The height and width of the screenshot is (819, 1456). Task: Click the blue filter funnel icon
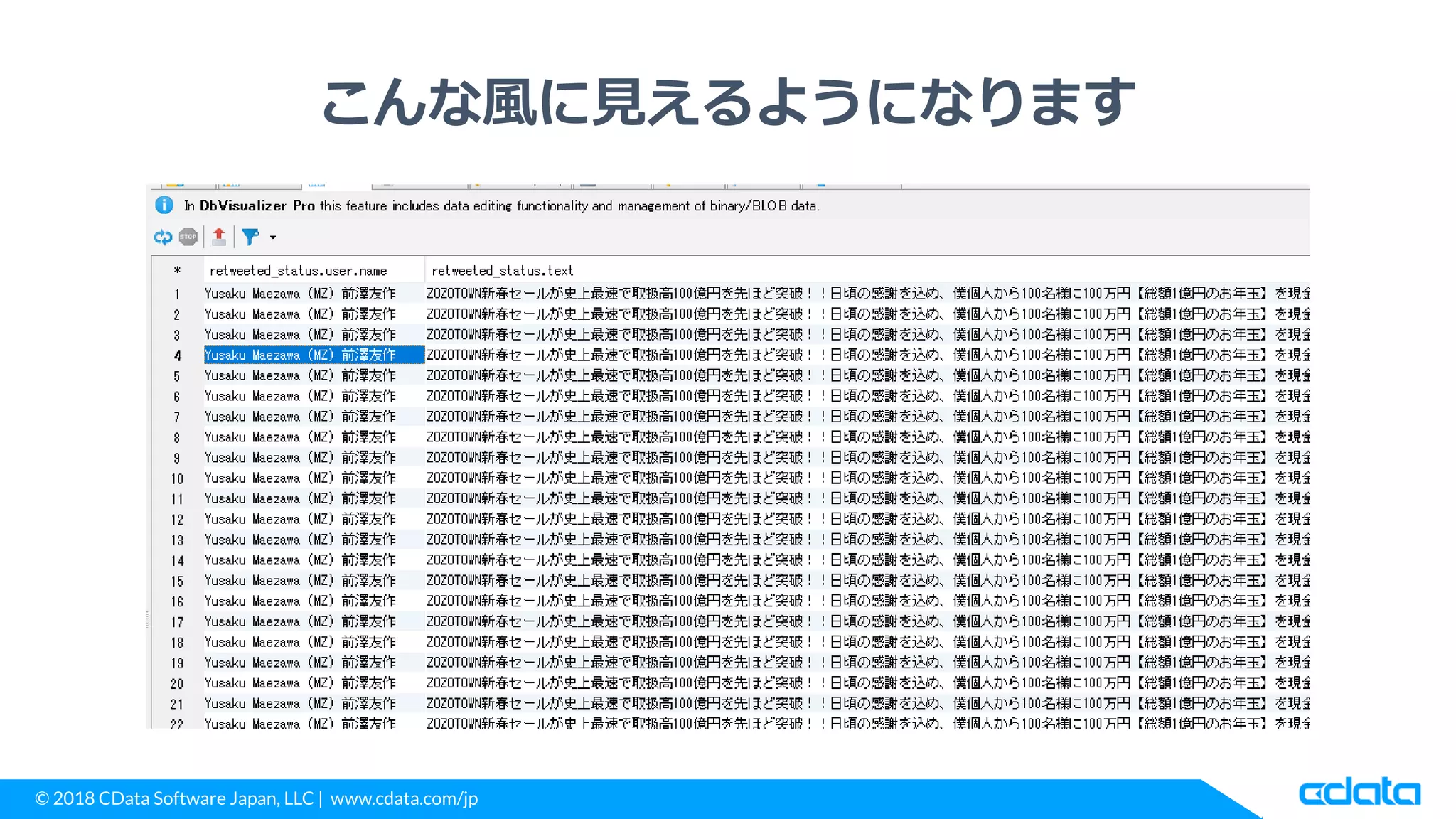pyautogui.click(x=250, y=237)
